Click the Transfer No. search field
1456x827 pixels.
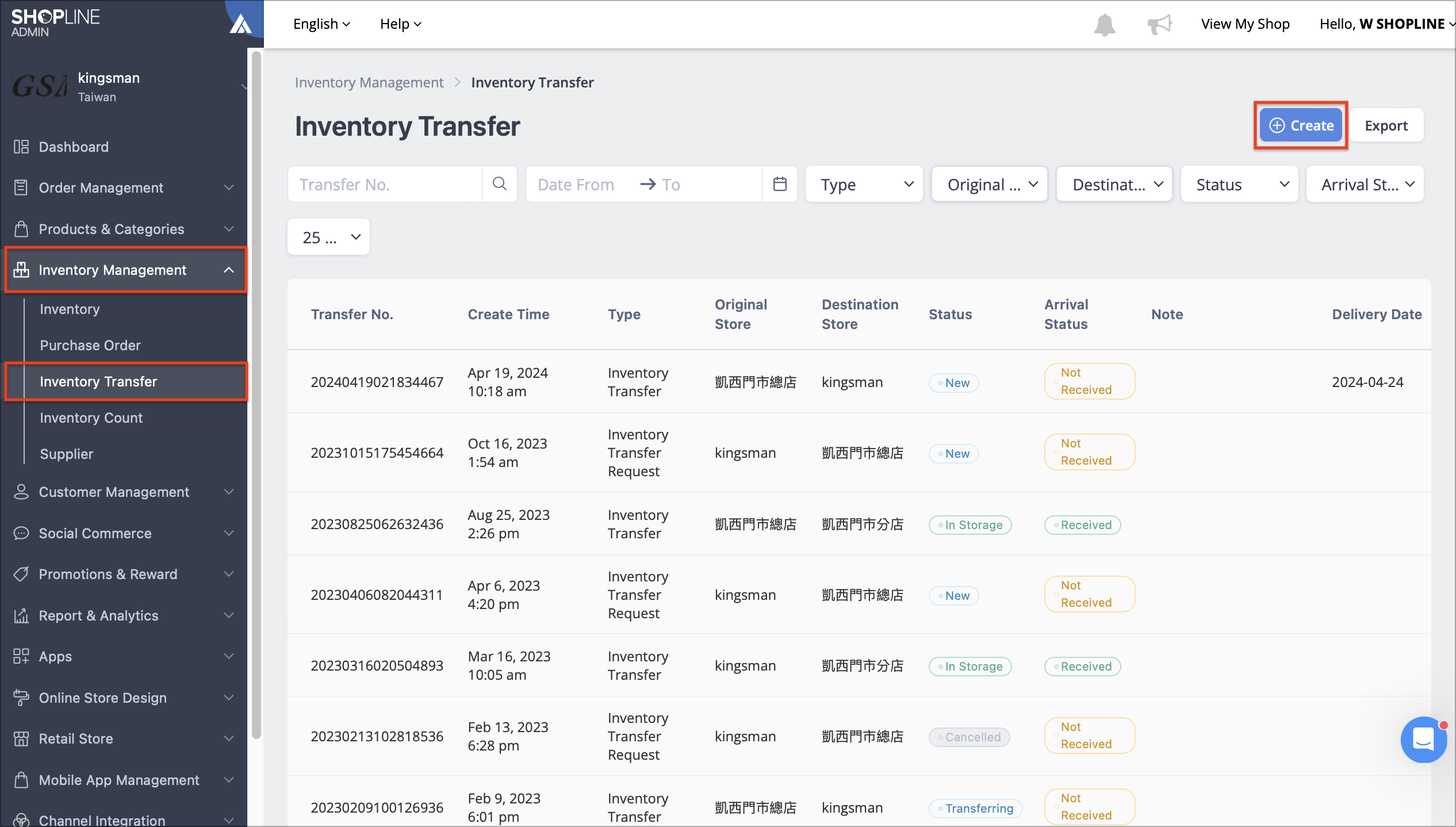385,184
